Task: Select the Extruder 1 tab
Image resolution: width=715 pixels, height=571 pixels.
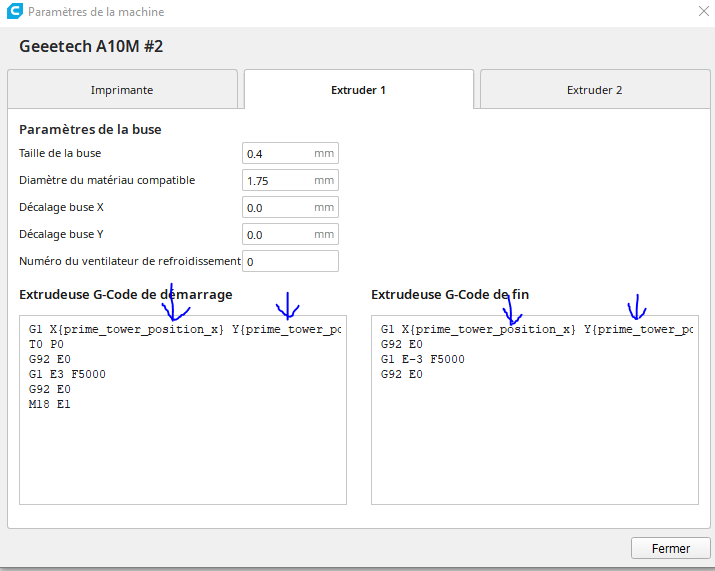Action: click(x=358, y=89)
